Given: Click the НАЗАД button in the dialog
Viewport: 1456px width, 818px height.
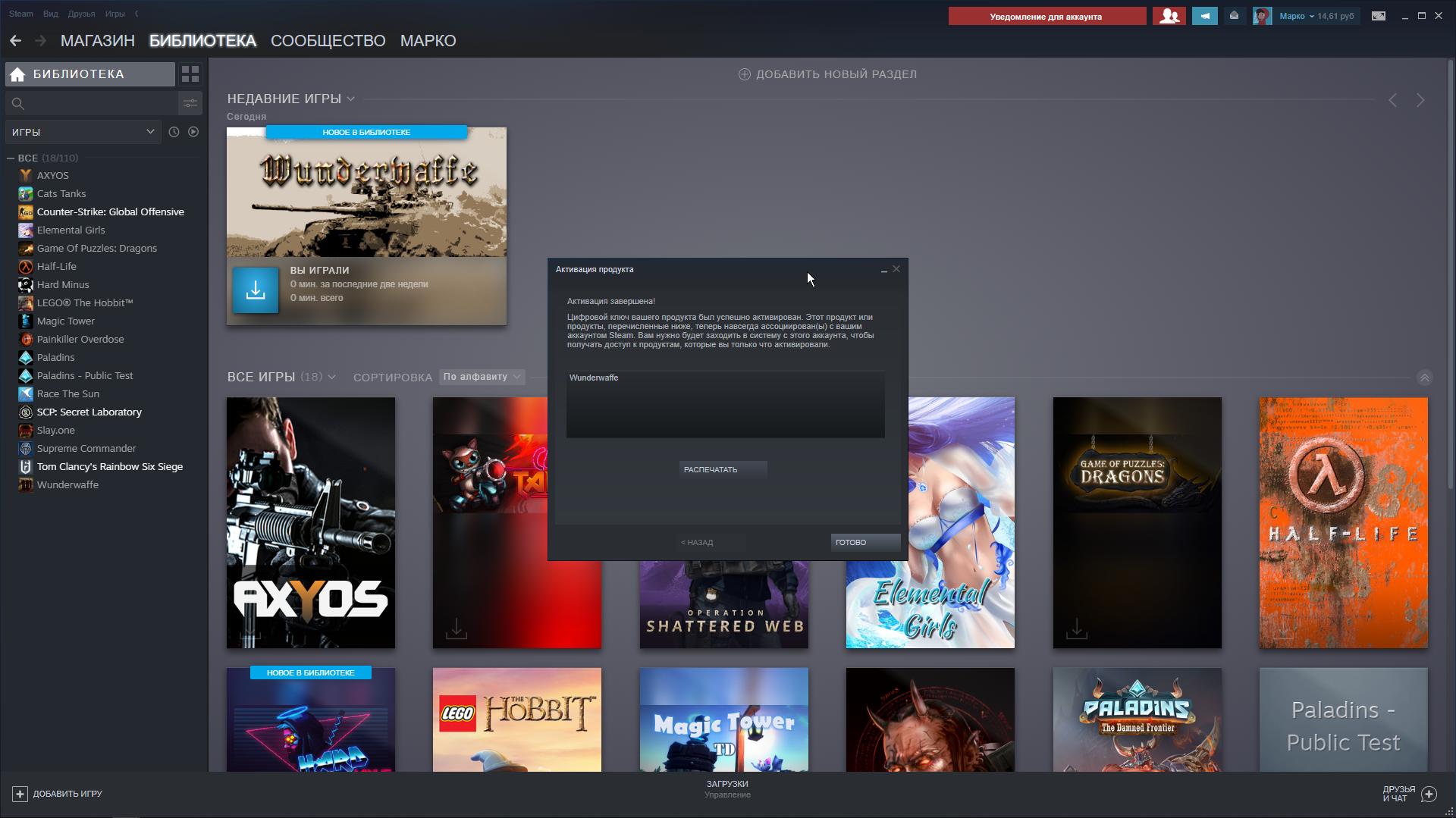Looking at the screenshot, I should 711,542.
